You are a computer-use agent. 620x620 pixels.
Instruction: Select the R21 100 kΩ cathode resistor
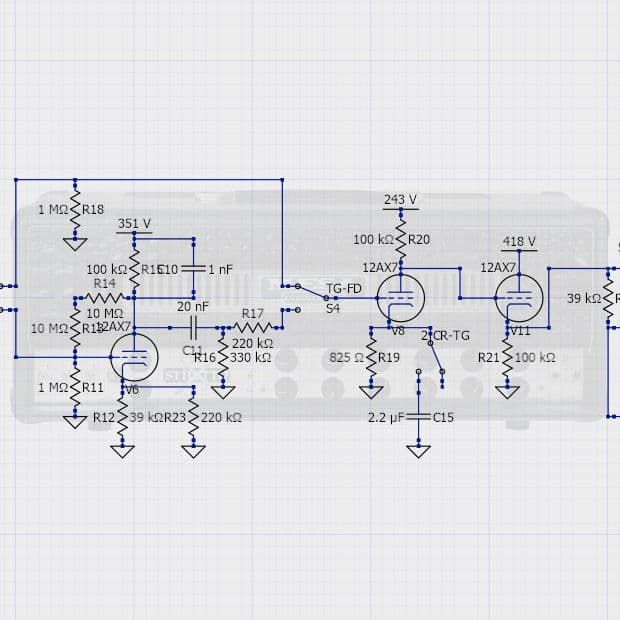pyautogui.click(x=507, y=357)
